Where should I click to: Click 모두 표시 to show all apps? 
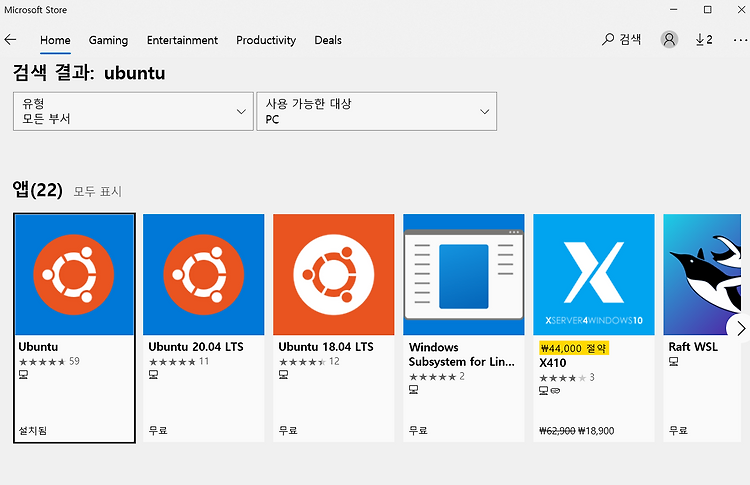coord(98,192)
